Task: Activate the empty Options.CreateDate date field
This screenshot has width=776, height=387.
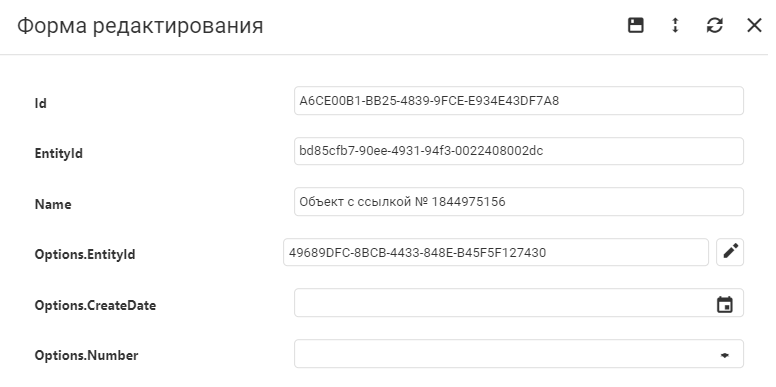Action: [x=519, y=303]
